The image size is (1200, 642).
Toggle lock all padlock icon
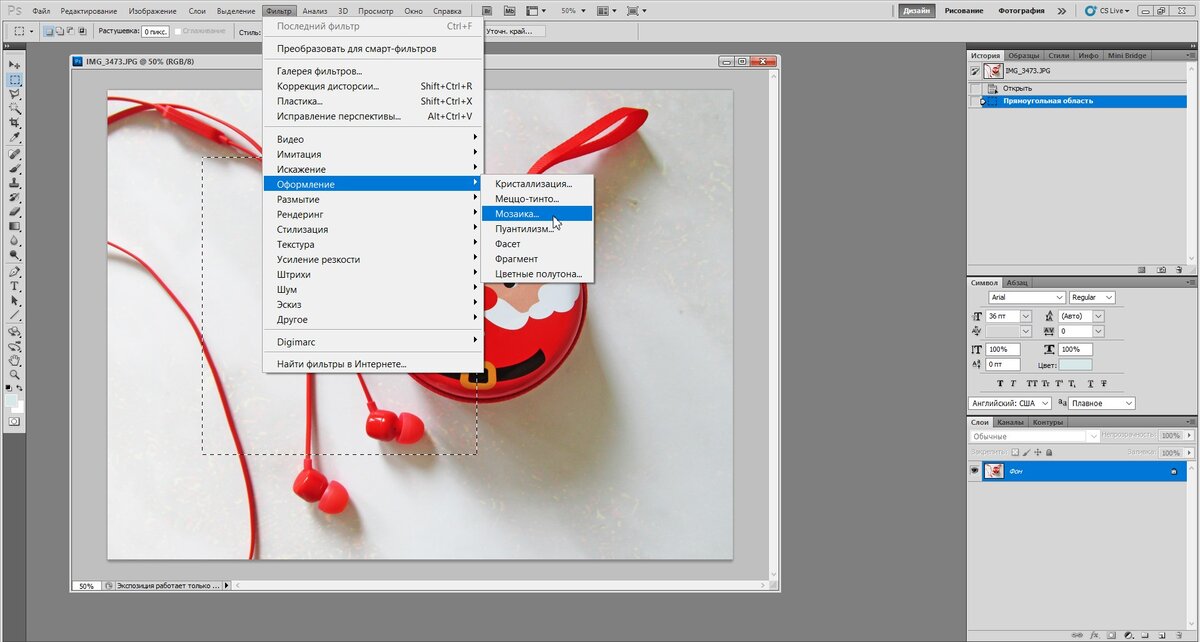point(1049,452)
